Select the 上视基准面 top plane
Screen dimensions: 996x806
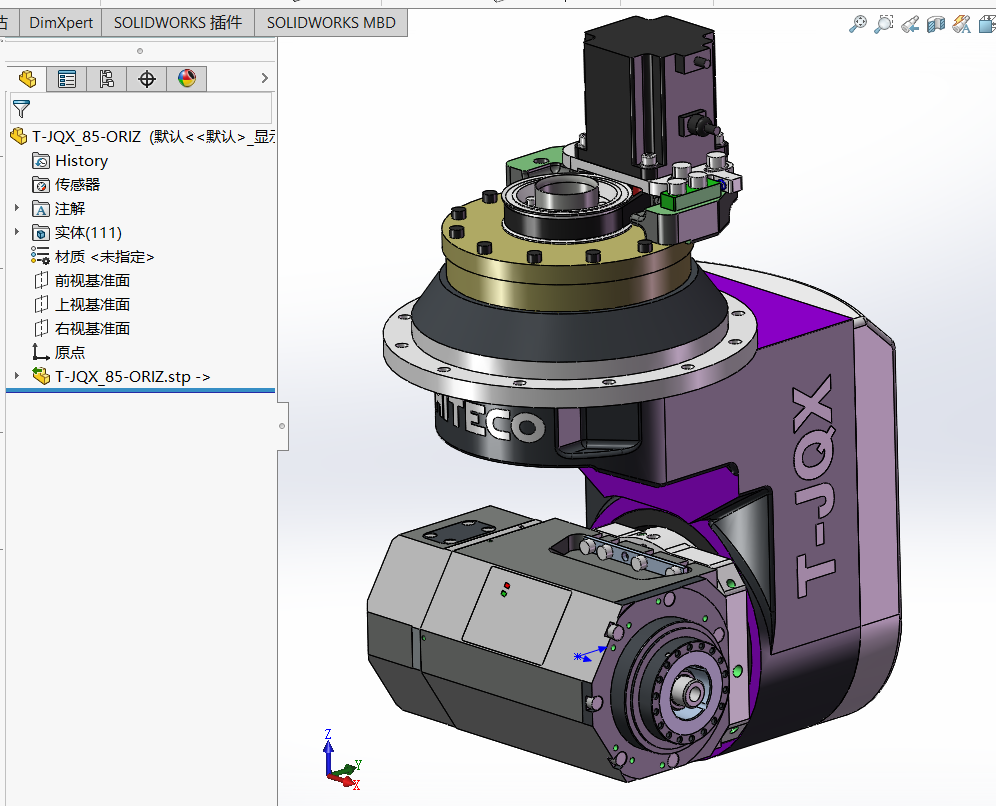click(x=93, y=305)
